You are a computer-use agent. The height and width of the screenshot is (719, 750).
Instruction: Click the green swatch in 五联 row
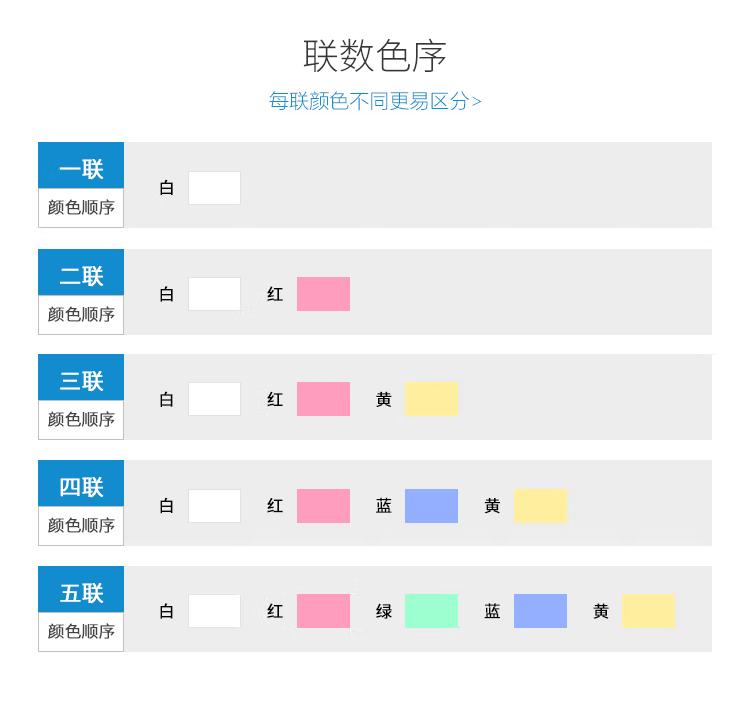click(x=431, y=611)
